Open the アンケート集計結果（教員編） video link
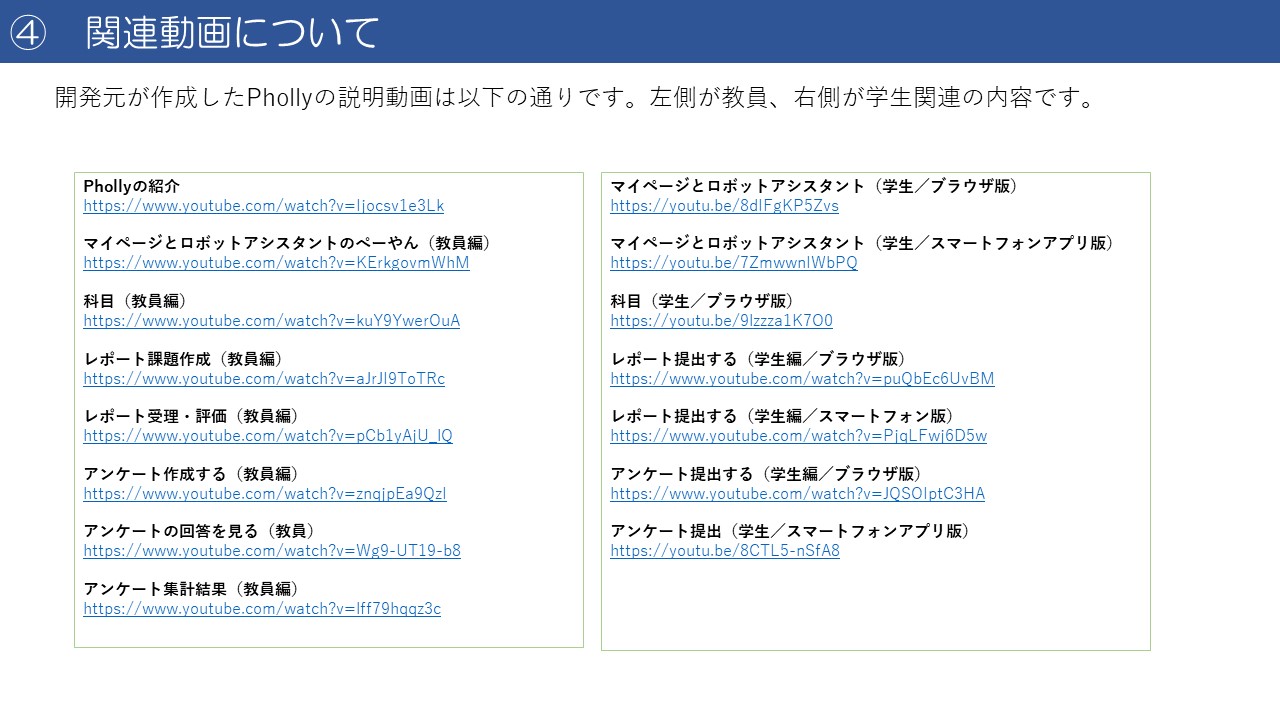1280x720 pixels. point(262,609)
